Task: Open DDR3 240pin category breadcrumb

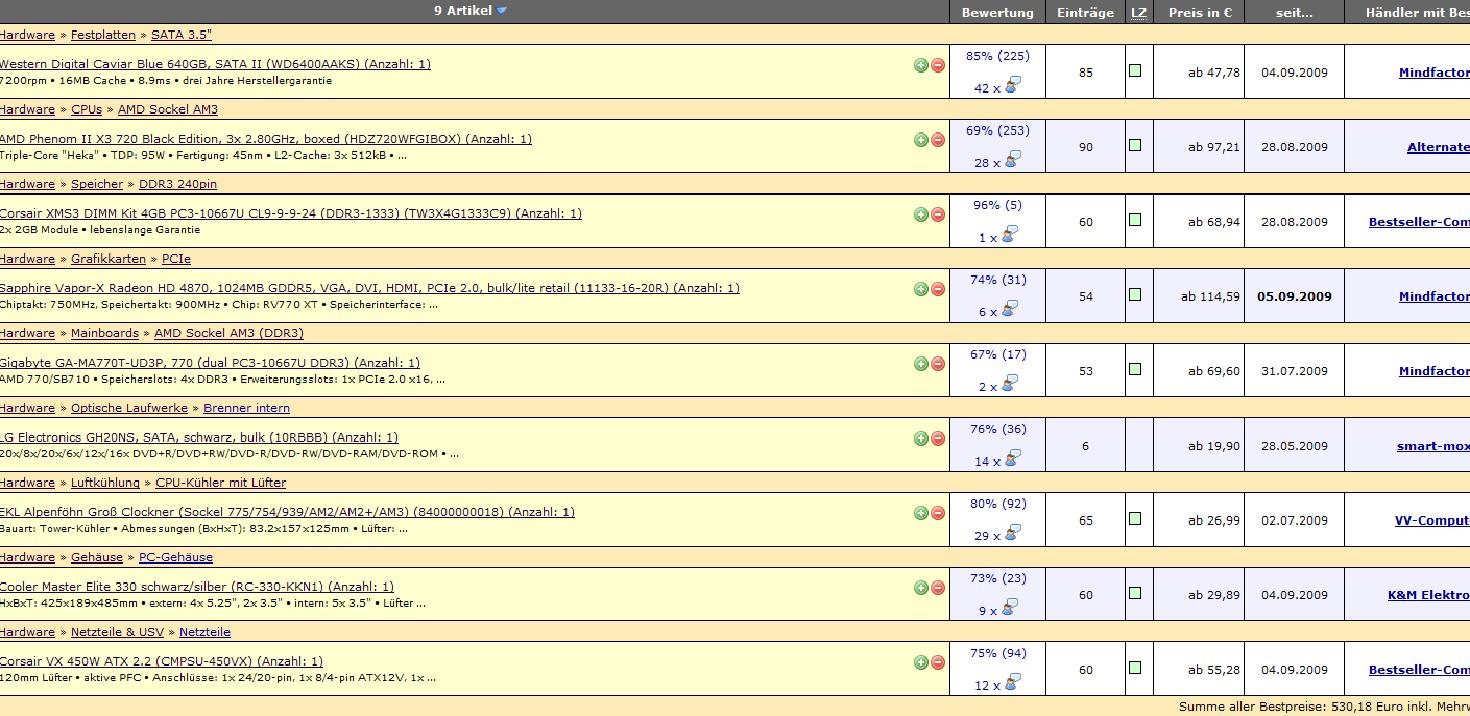Action: (178, 184)
